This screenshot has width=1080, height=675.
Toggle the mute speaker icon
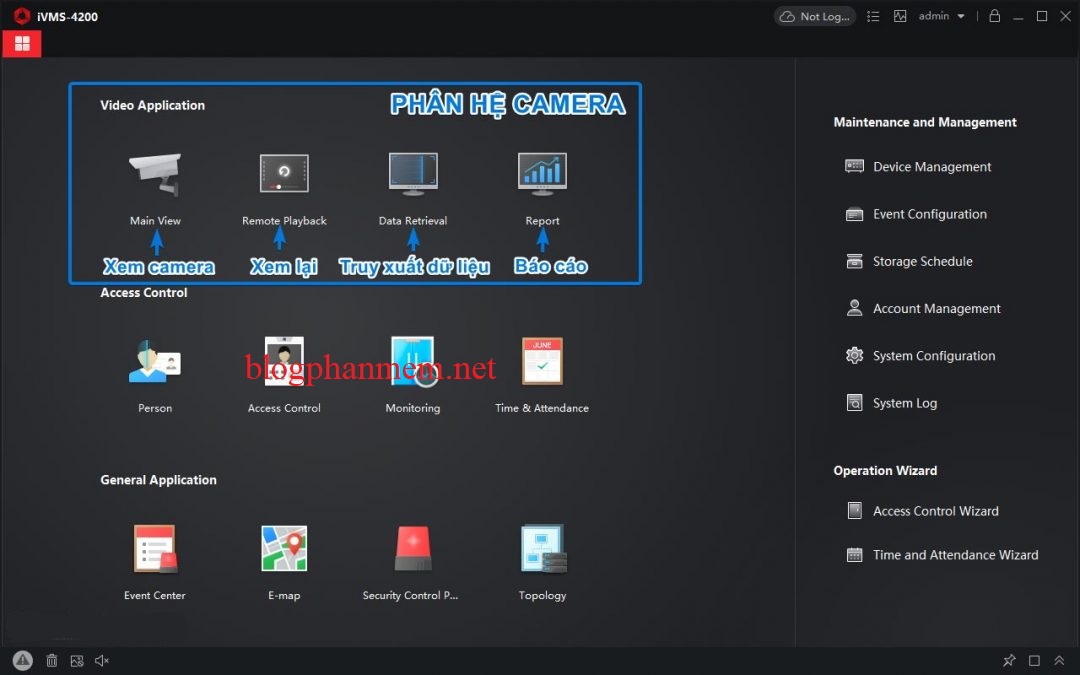(102, 661)
